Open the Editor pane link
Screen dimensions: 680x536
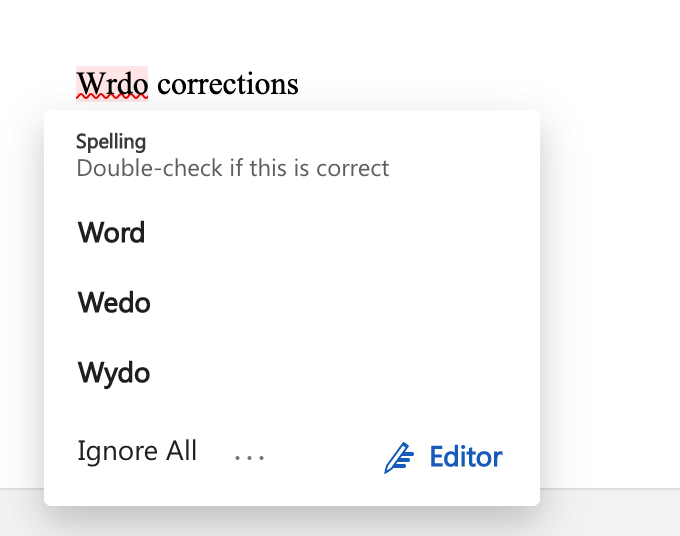[443, 457]
